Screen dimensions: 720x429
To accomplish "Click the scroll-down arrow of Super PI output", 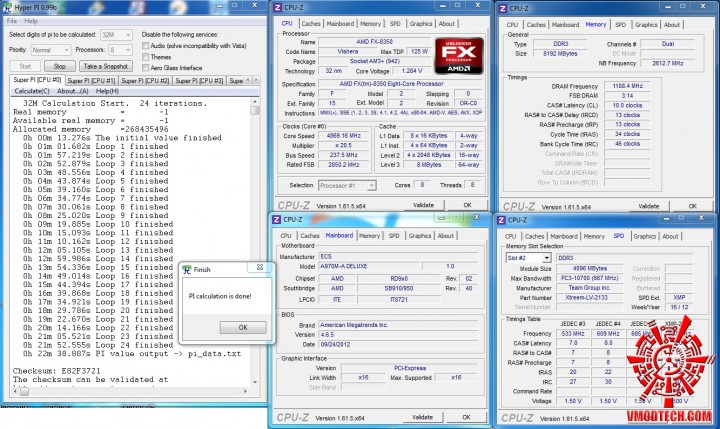I will 255,382.
